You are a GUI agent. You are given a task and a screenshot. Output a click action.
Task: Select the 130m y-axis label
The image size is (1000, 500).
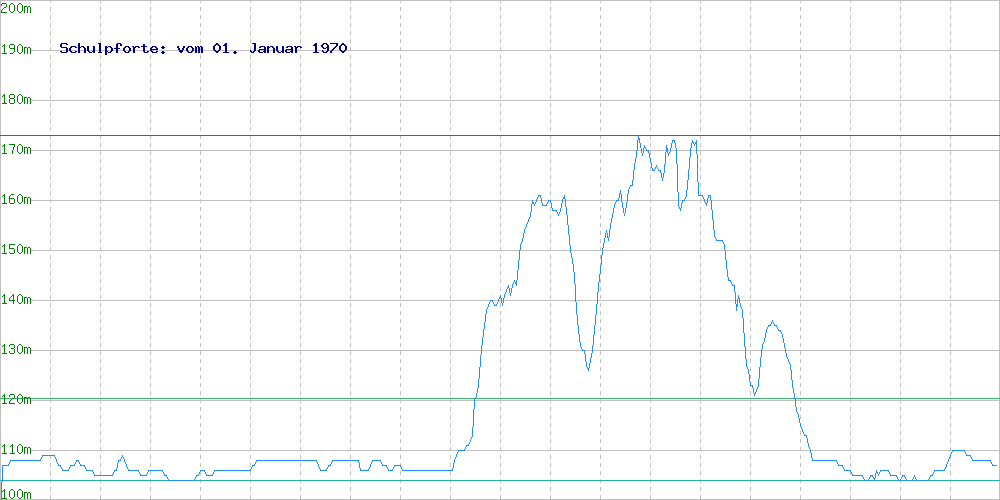coord(17,349)
